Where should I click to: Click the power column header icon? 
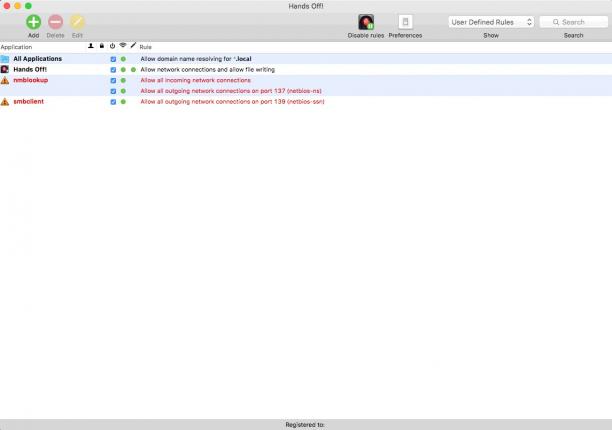pos(112,46)
